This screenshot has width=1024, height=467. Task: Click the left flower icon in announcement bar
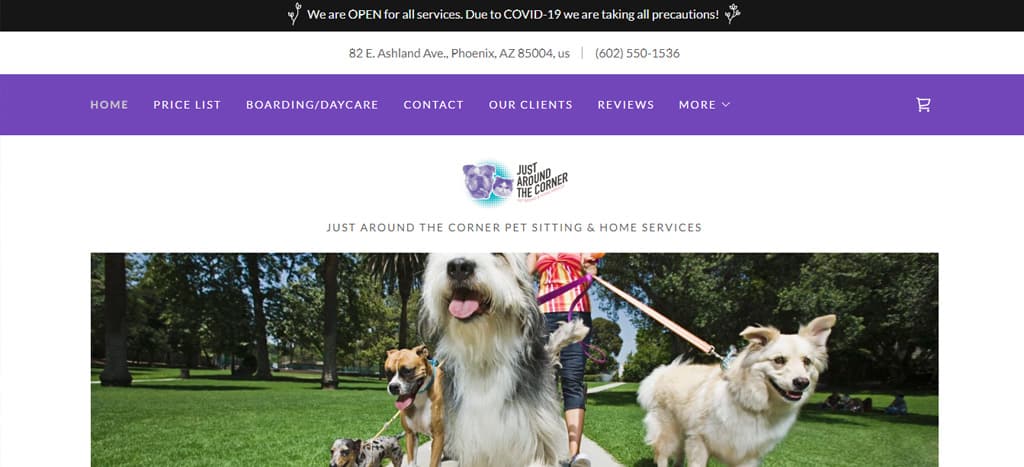[x=295, y=14]
